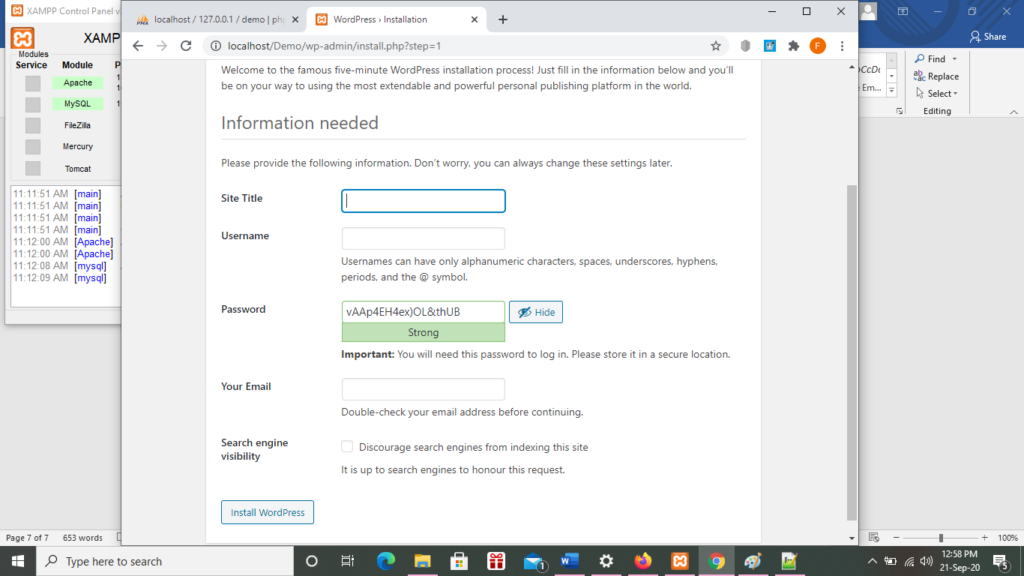Open the Mail app in taskbar
The image size is (1024, 576).
coord(534,561)
